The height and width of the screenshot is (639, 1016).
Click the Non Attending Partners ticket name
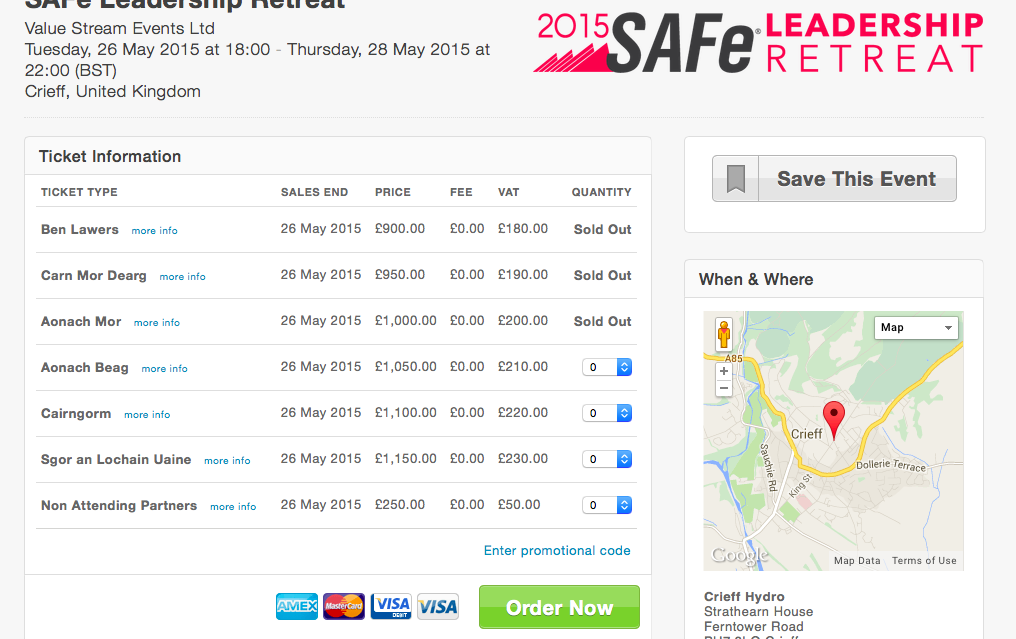click(119, 505)
